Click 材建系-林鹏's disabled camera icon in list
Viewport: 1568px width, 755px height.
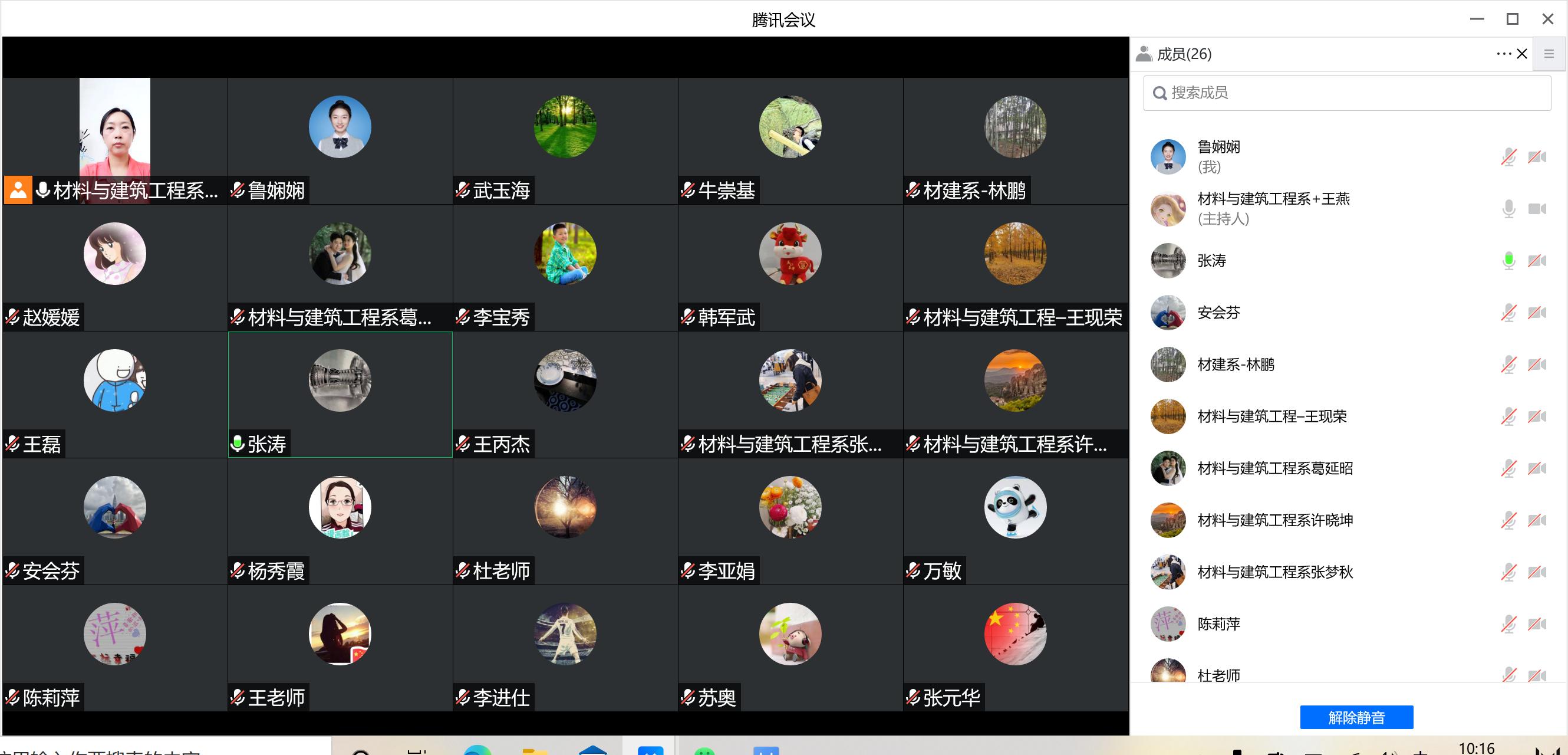pos(1537,364)
